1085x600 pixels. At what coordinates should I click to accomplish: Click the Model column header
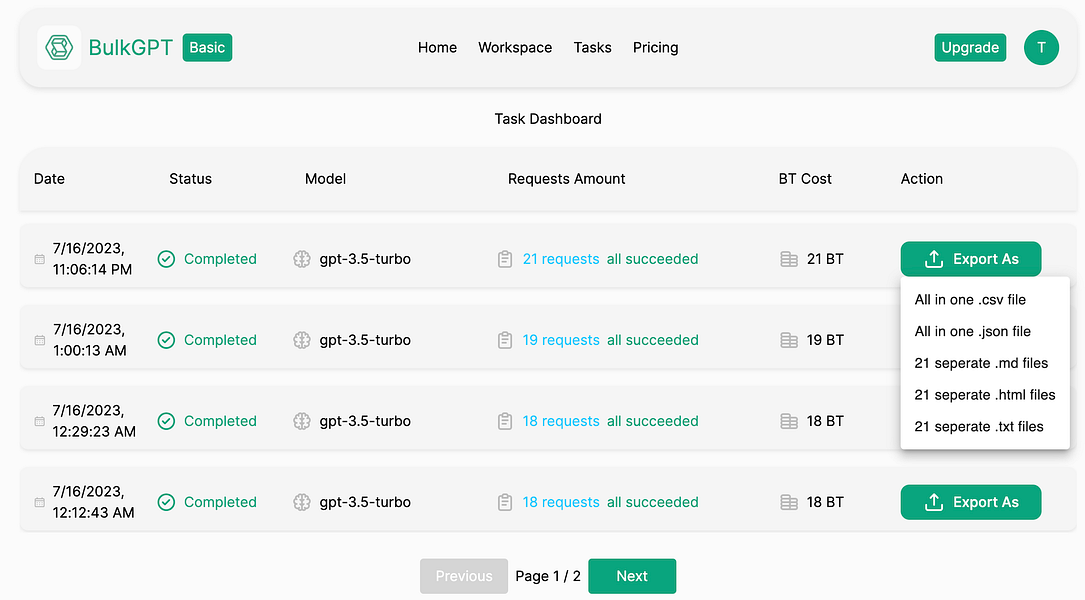(x=325, y=179)
